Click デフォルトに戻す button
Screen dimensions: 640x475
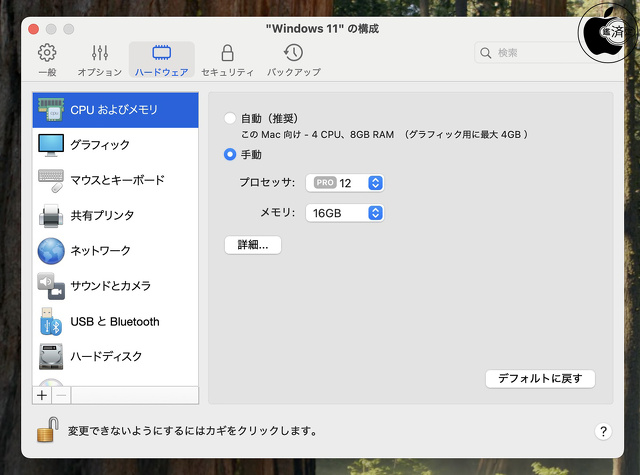[x=540, y=379]
